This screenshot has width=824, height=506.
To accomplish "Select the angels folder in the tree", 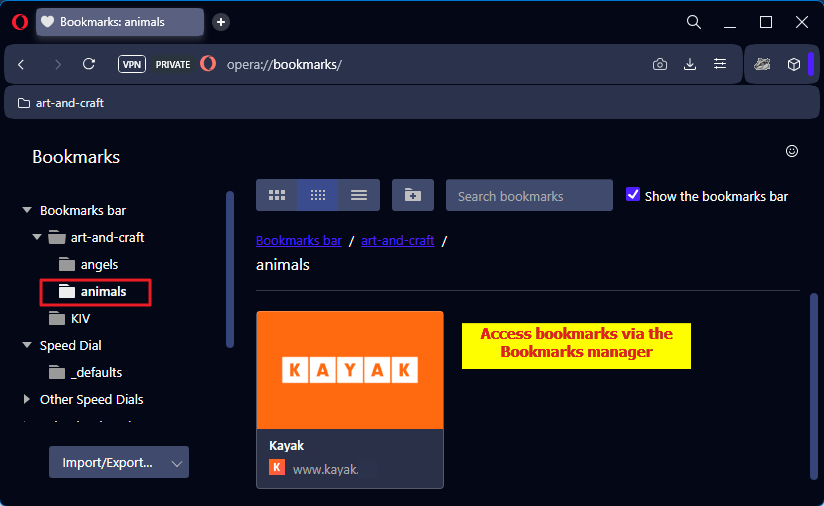I will (88, 264).
